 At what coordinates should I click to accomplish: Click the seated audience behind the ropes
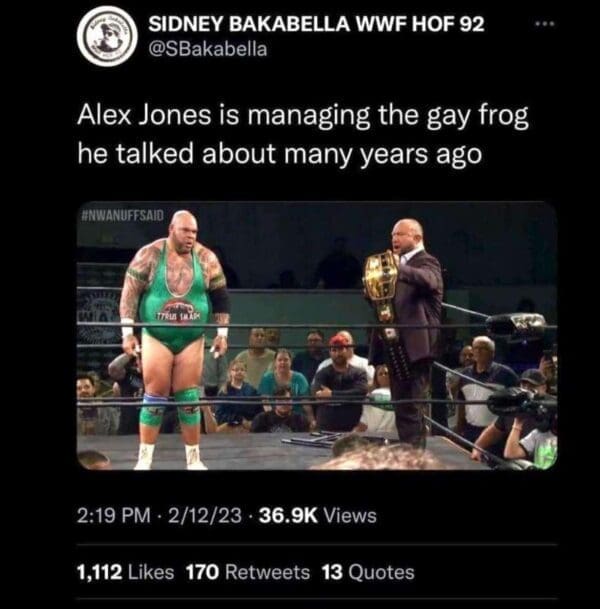click(x=303, y=385)
